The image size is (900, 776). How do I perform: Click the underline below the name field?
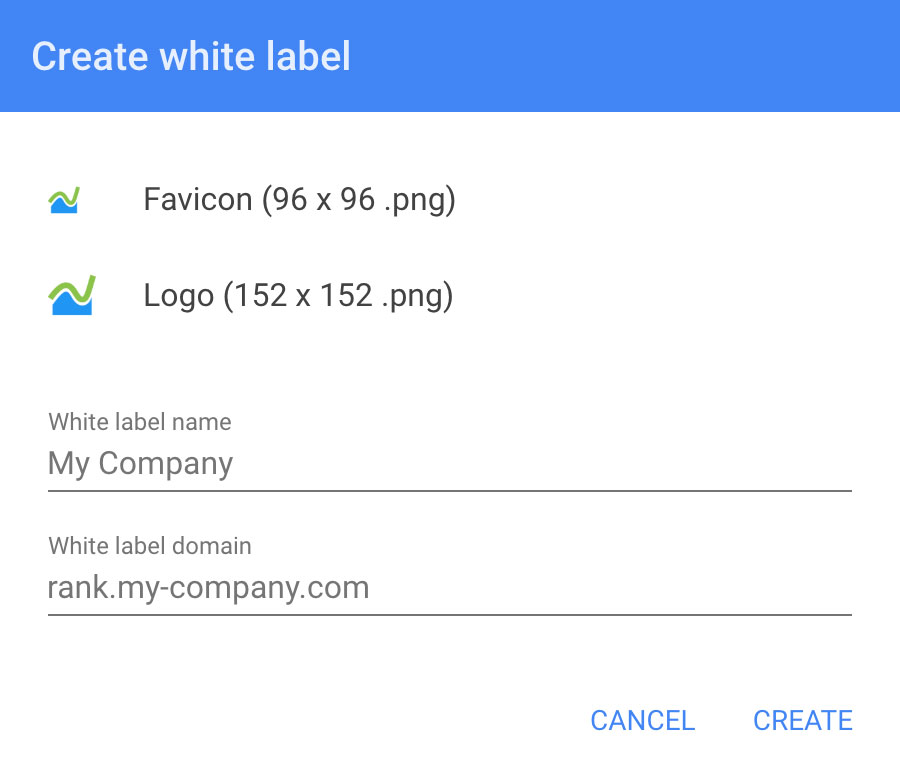[x=450, y=491]
